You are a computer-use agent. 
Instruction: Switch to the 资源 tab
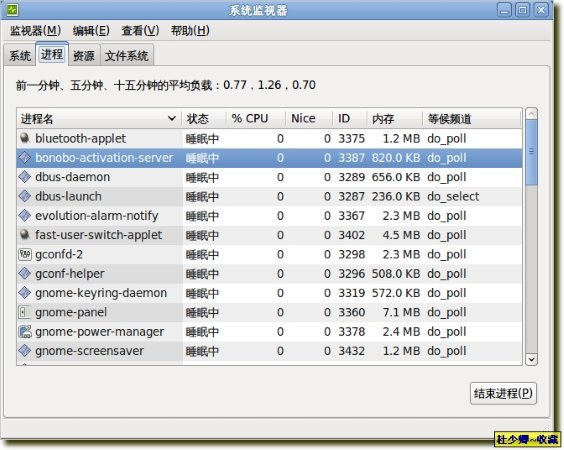tap(84, 56)
